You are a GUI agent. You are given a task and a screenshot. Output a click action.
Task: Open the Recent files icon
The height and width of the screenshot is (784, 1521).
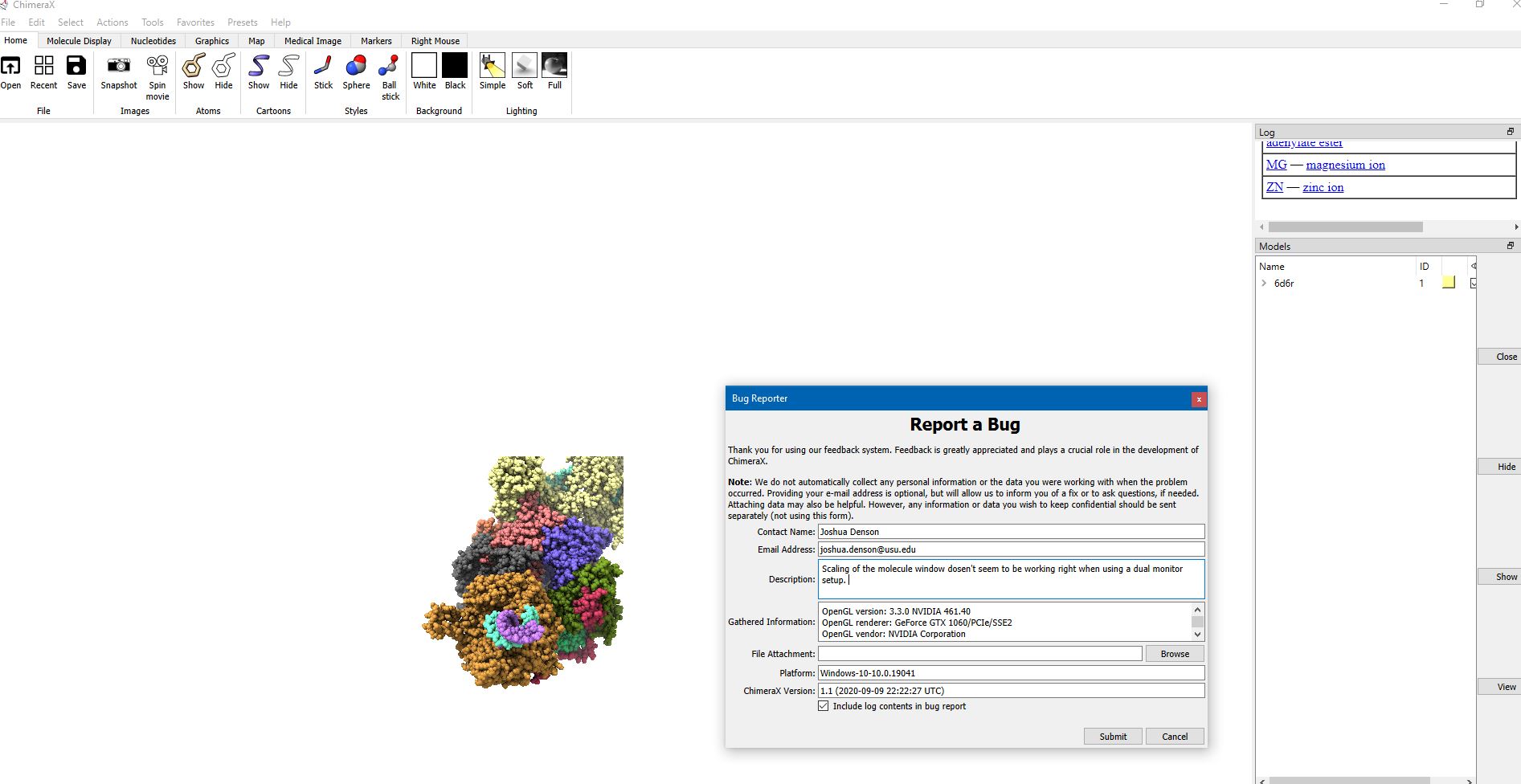pyautogui.click(x=43, y=66)
